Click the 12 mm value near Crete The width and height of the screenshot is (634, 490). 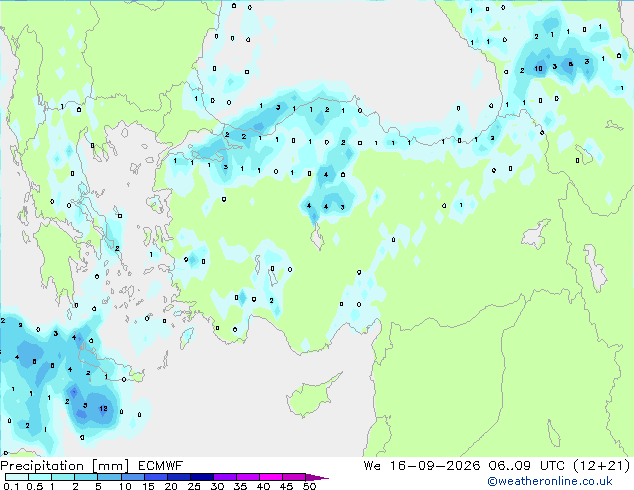point(104,409)
